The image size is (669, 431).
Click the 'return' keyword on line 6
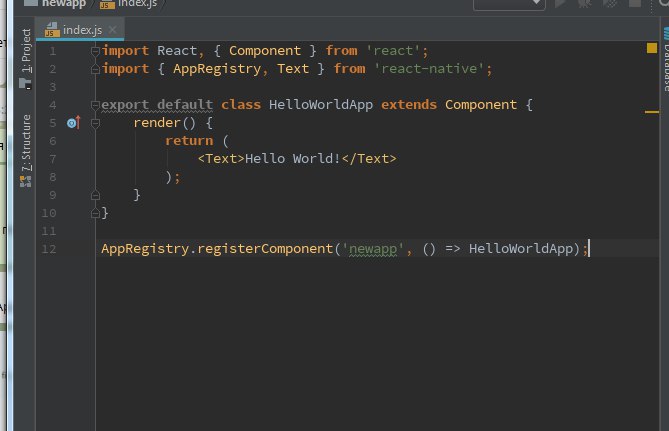point(189,141)
